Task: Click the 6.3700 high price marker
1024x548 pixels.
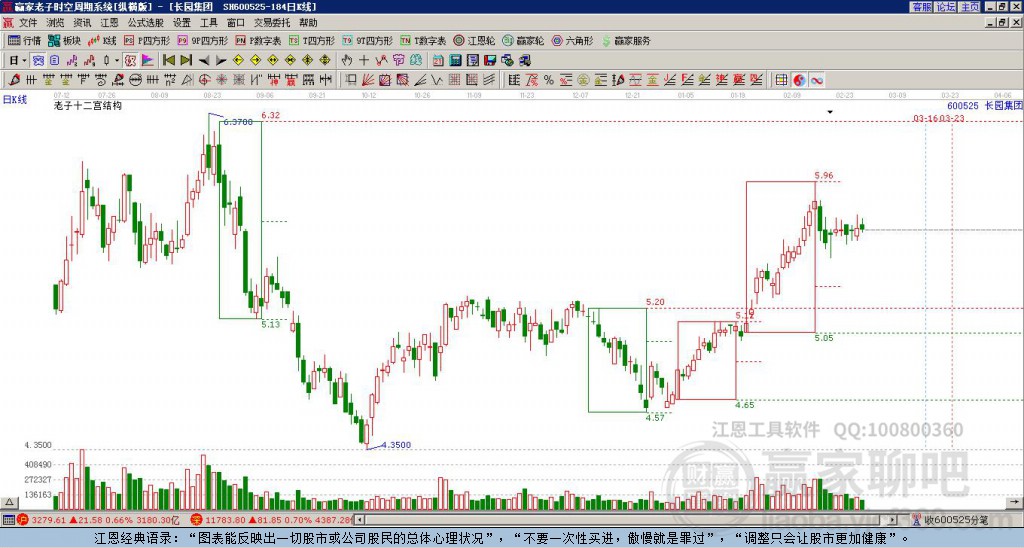Action: 238,122
